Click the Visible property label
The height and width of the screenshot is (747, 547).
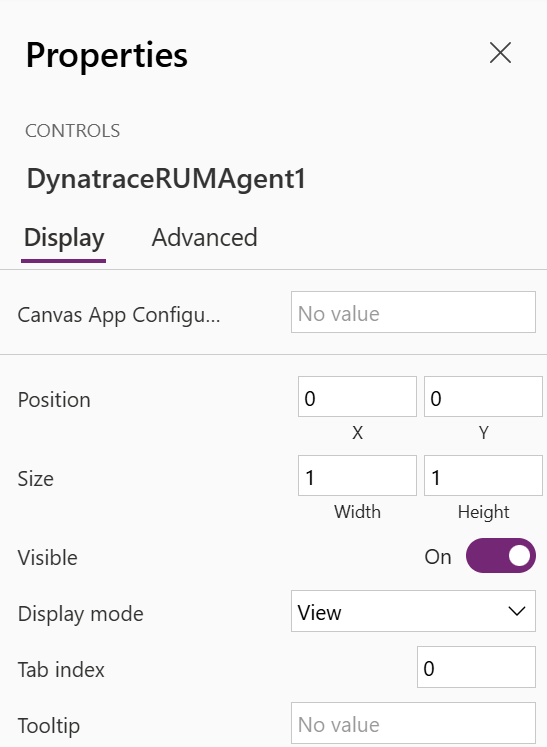coord(47,557)
